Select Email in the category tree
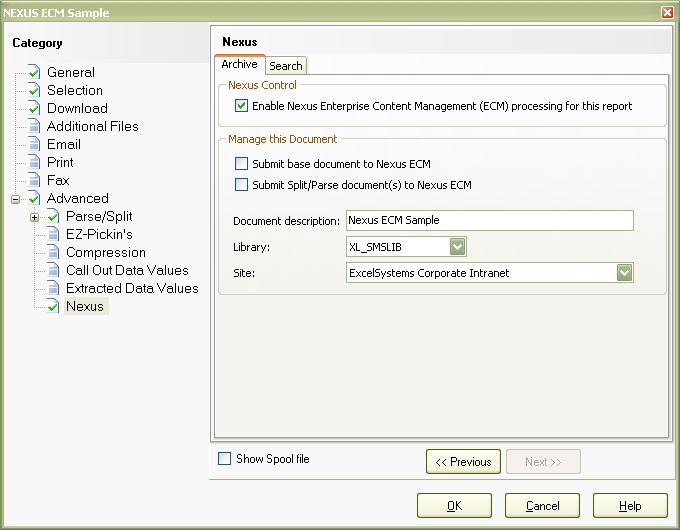 (64, 144)
